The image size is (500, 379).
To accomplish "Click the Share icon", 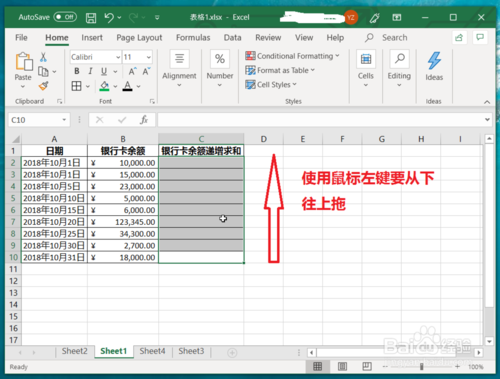I will 459,37.
